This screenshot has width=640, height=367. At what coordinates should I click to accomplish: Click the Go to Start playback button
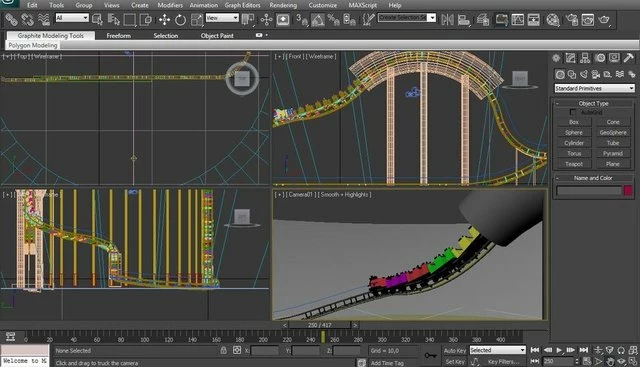tap(535, 350)
